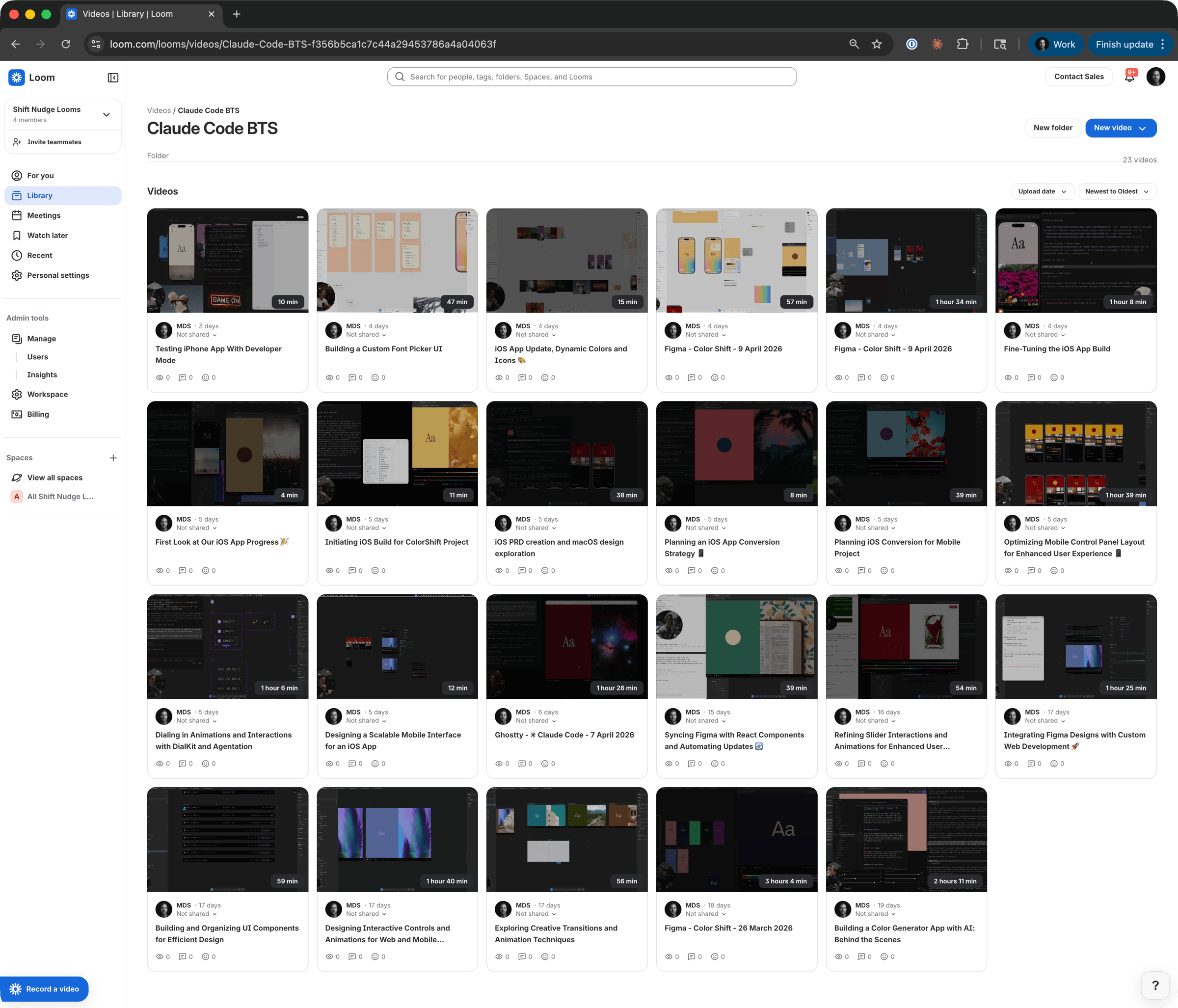Viewport: 1178px width, 1008px height.
Task: Click reaction emoji icon on Fine-Tuning the iOS App Build
Action: 1053,377
